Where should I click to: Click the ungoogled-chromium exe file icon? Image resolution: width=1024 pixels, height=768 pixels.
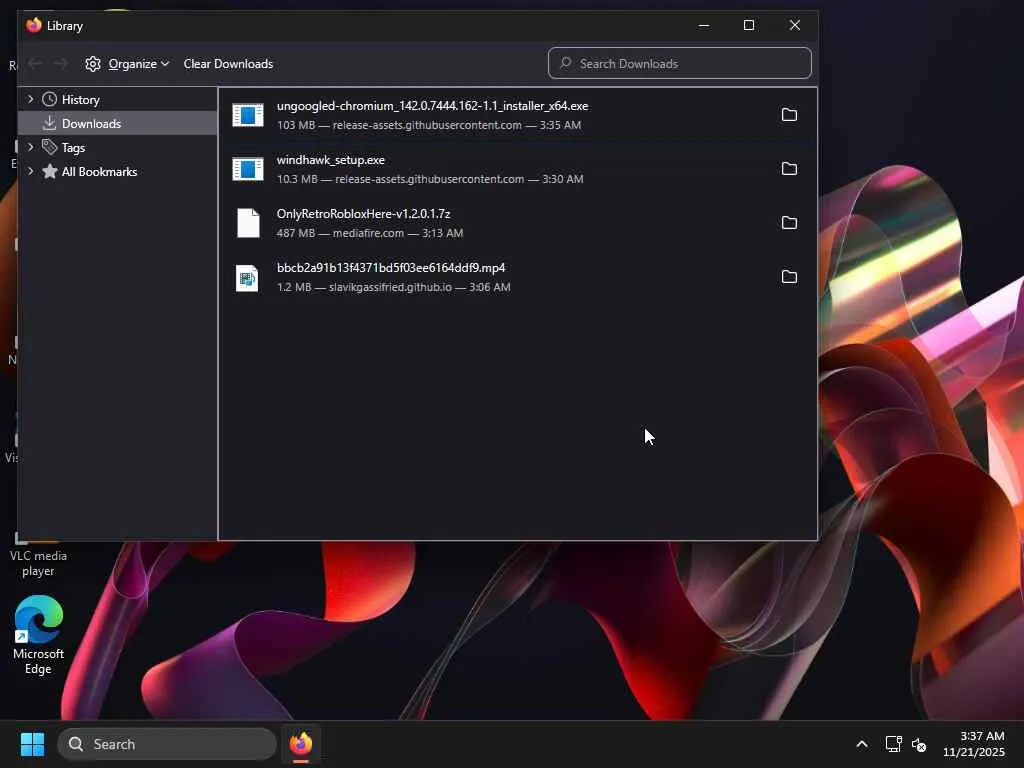(x=248, y=115)
